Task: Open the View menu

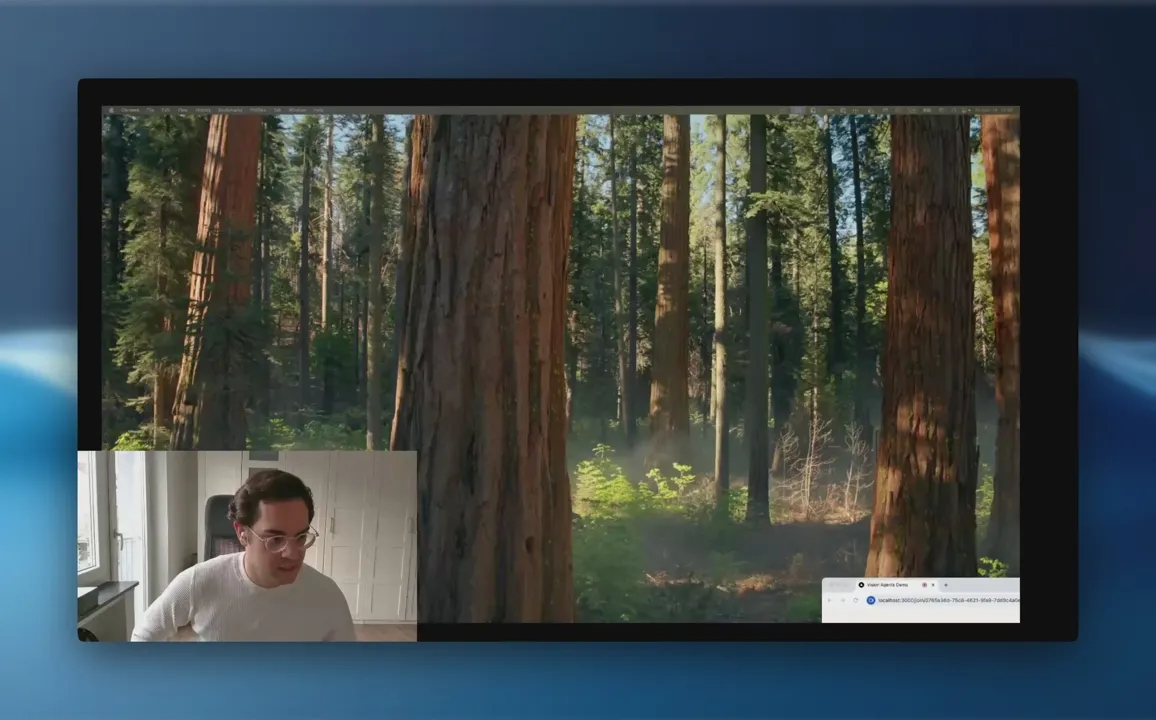Action: [183, 111]
